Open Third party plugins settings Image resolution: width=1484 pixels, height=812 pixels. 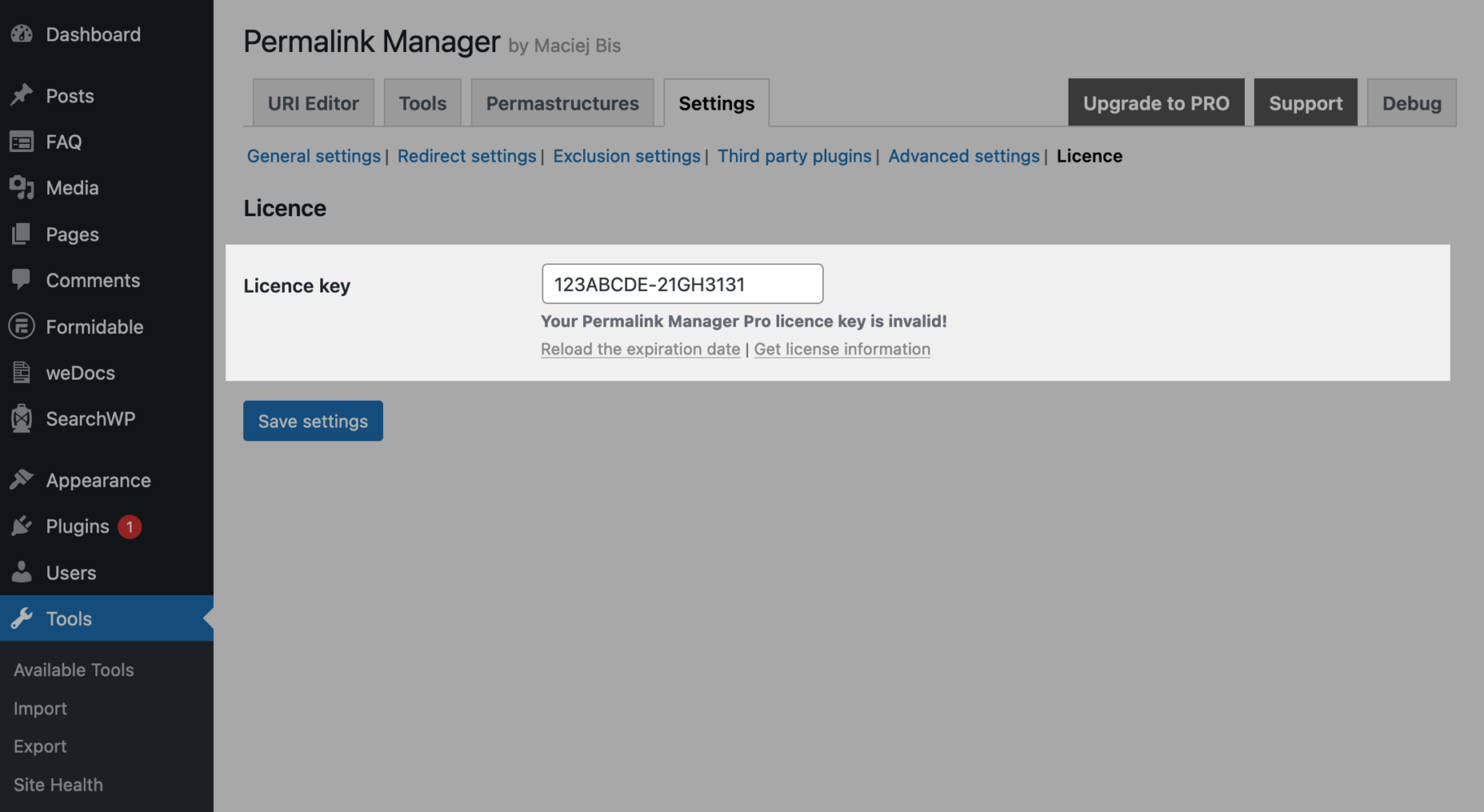[x=794, y=155]
